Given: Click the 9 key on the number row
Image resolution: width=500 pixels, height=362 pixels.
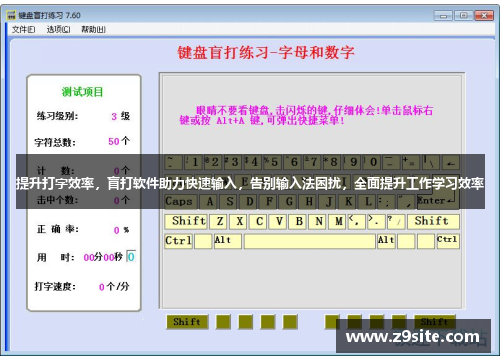Looking at the screenshot, I should (x=352, y=162).
